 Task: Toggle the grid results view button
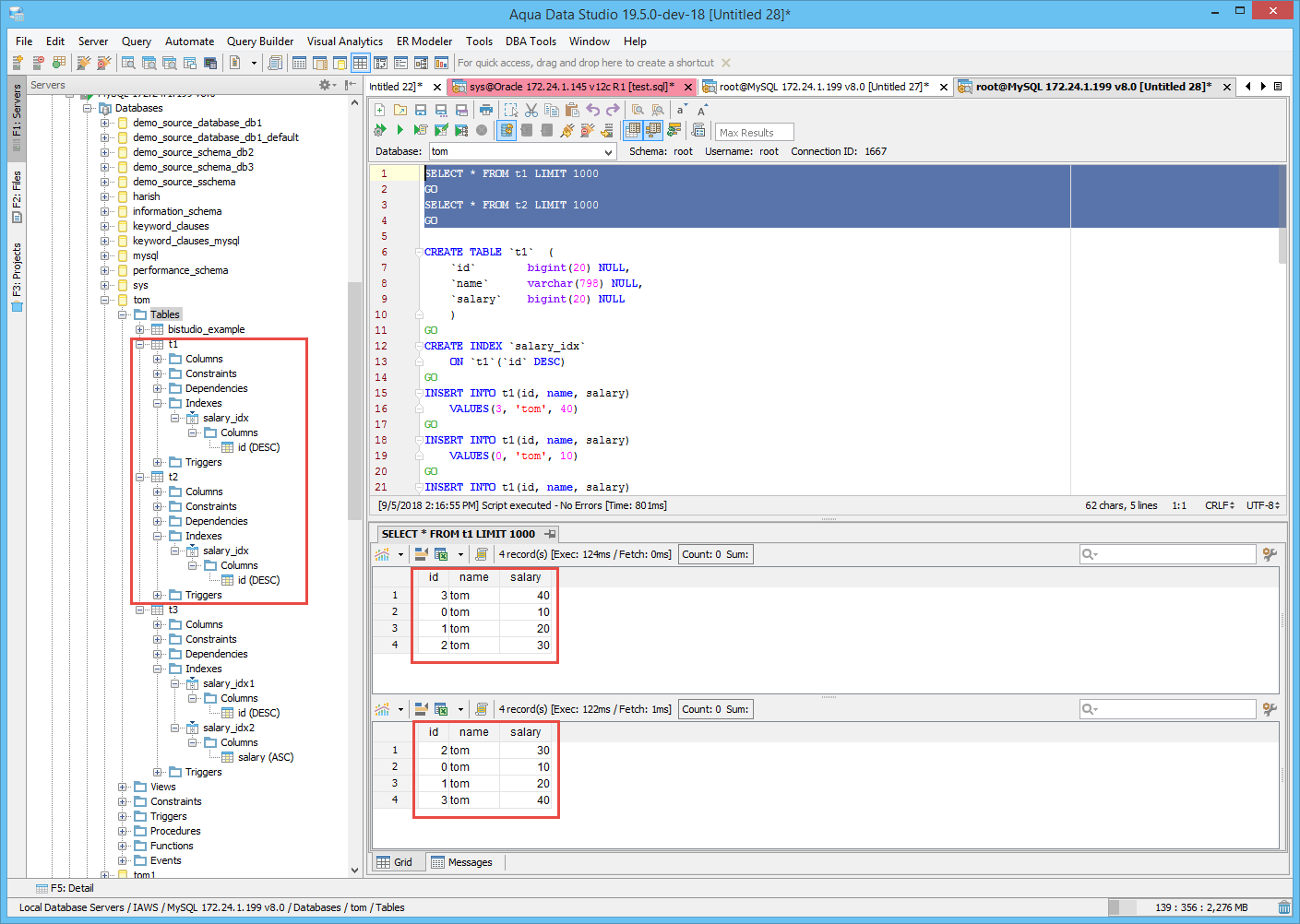pos(633,130)
